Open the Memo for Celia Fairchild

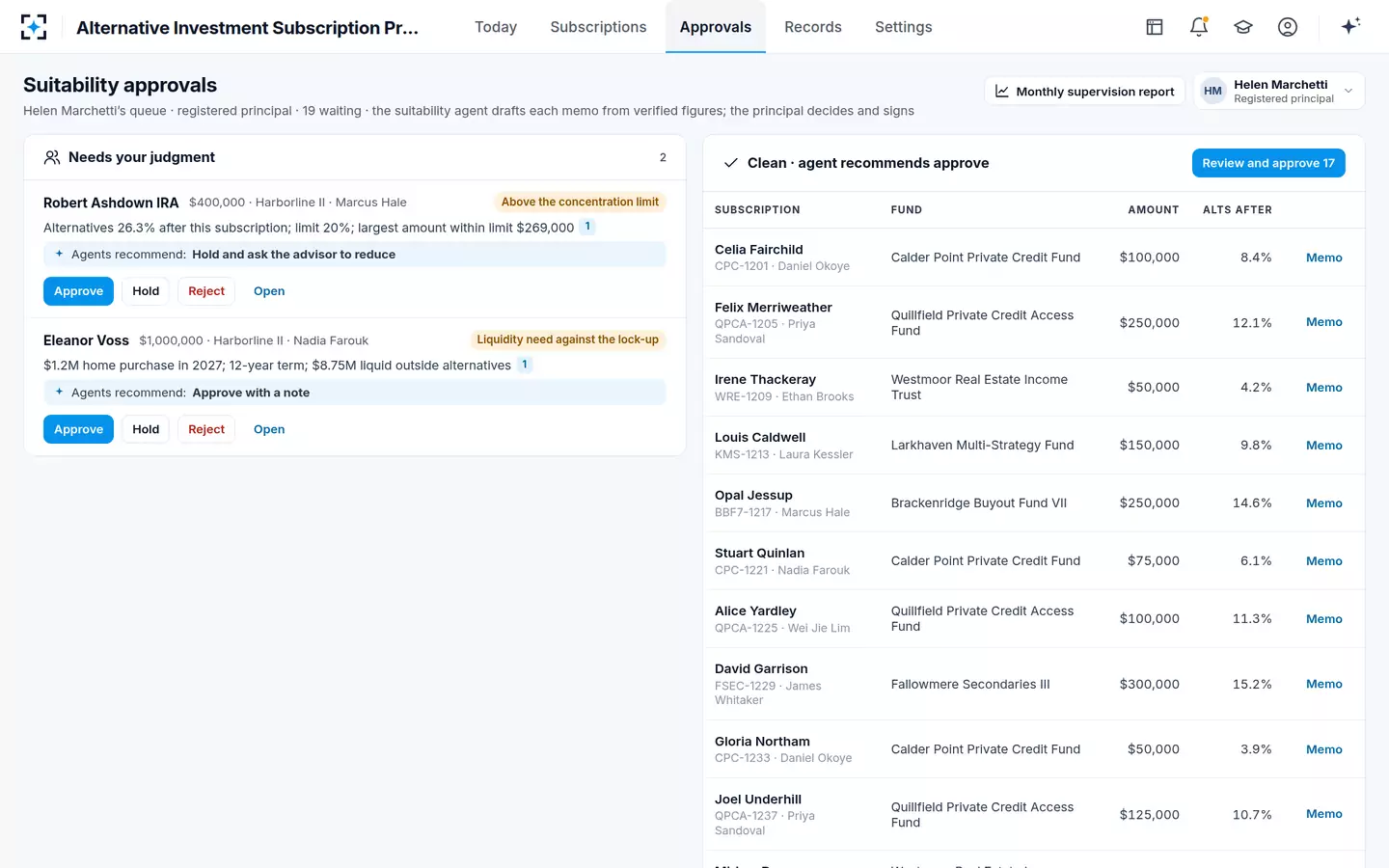(1324, 258)
